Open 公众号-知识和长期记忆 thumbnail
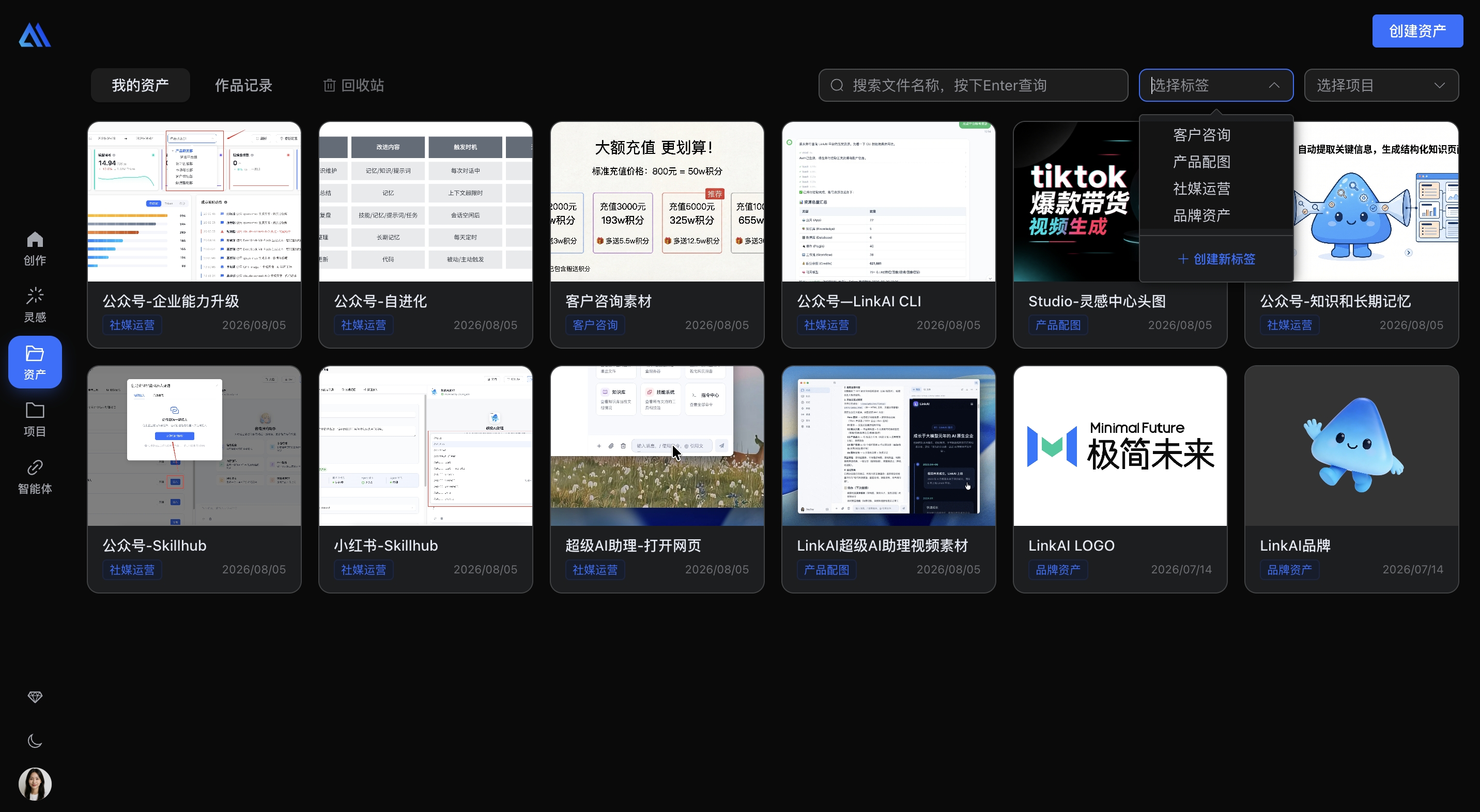This screenshot has height=812, width=1480. coord(1376,201)
